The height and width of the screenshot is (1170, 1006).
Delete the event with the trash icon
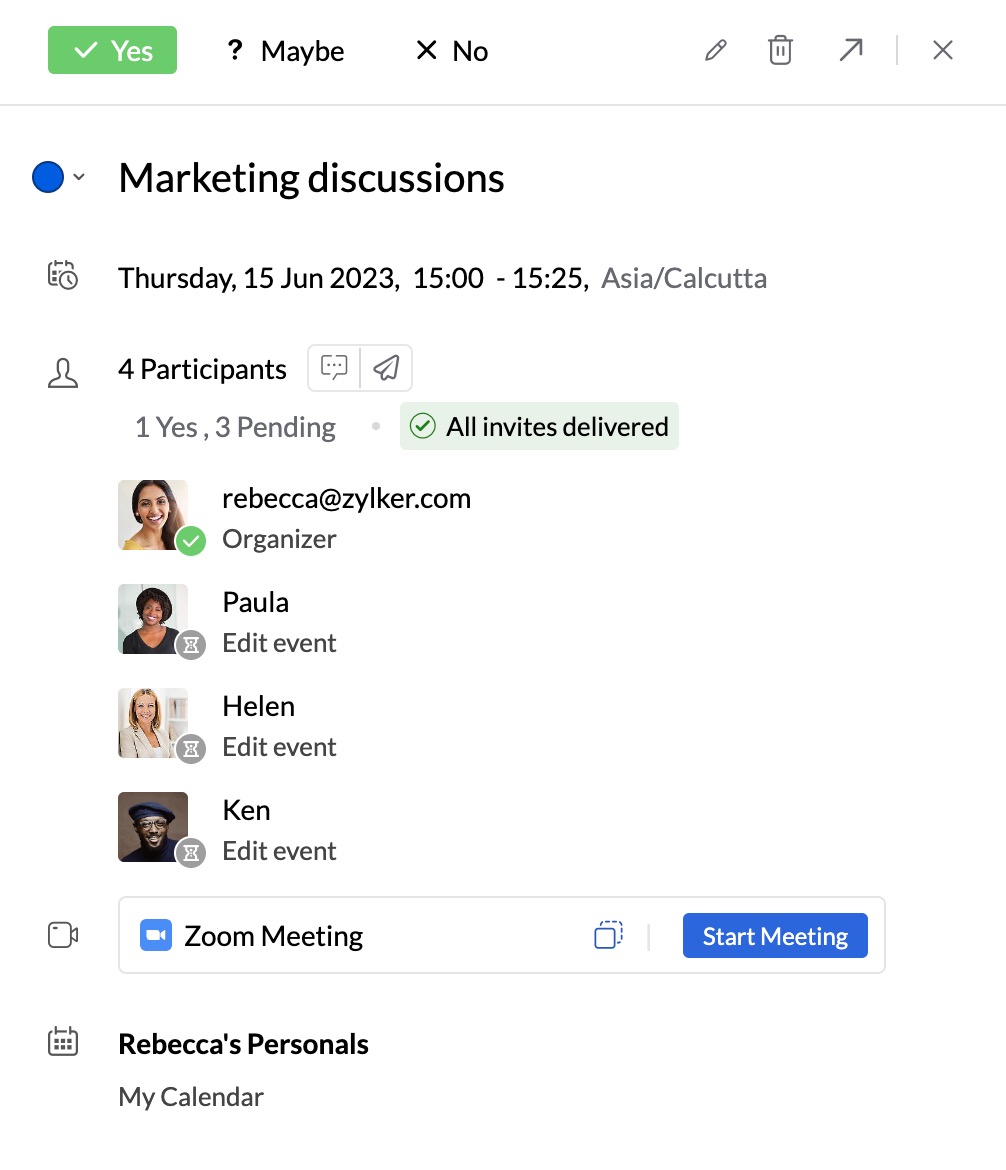click(780, 51)
